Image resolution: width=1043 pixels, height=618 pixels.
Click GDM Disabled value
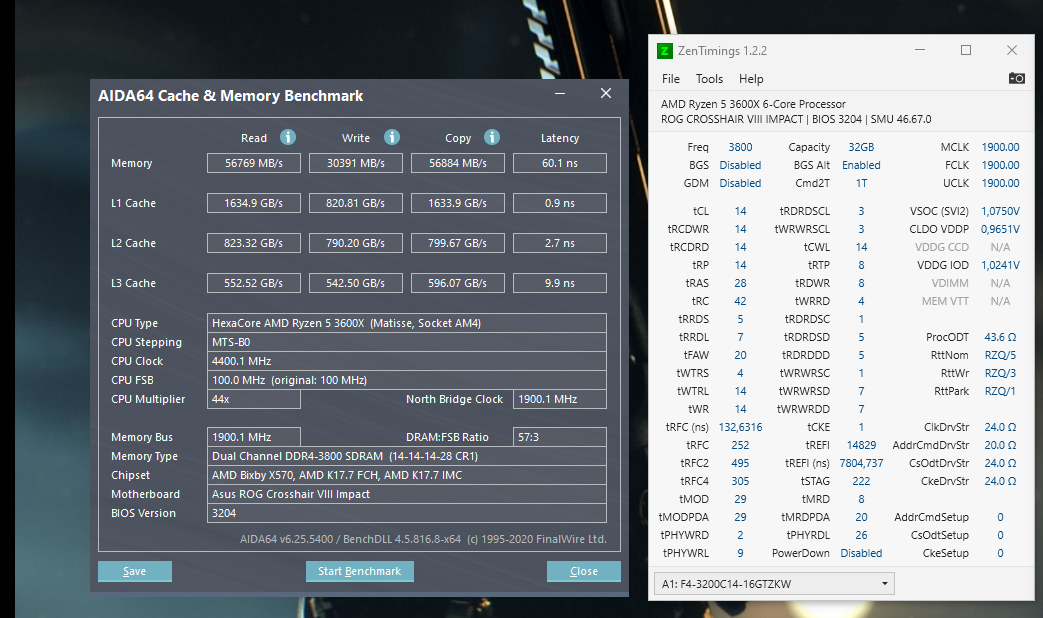[740, 183]
